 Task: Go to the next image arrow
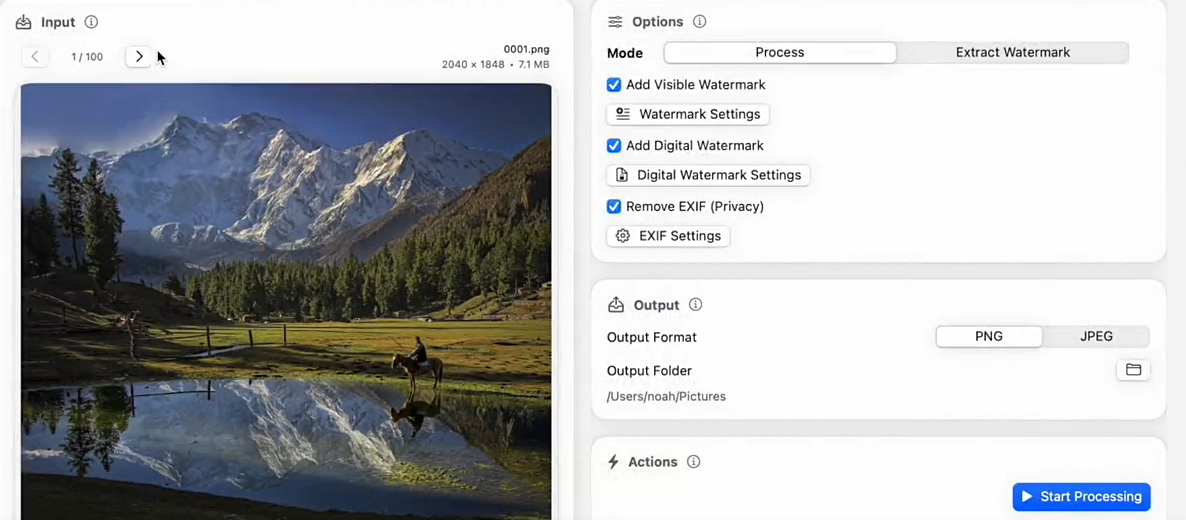click(x=139, y=57)
